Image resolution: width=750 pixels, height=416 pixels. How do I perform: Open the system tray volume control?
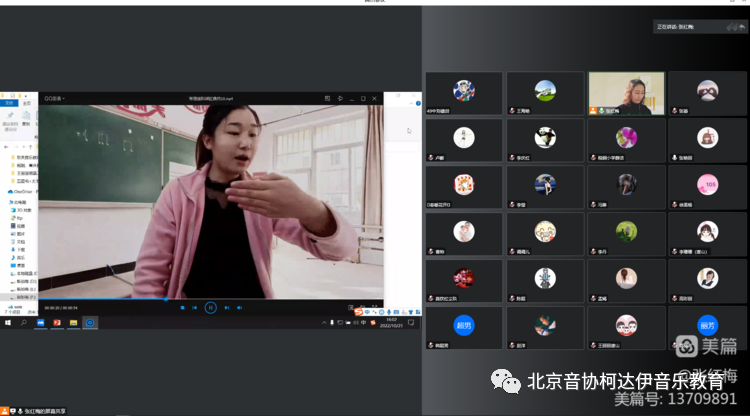356,323
